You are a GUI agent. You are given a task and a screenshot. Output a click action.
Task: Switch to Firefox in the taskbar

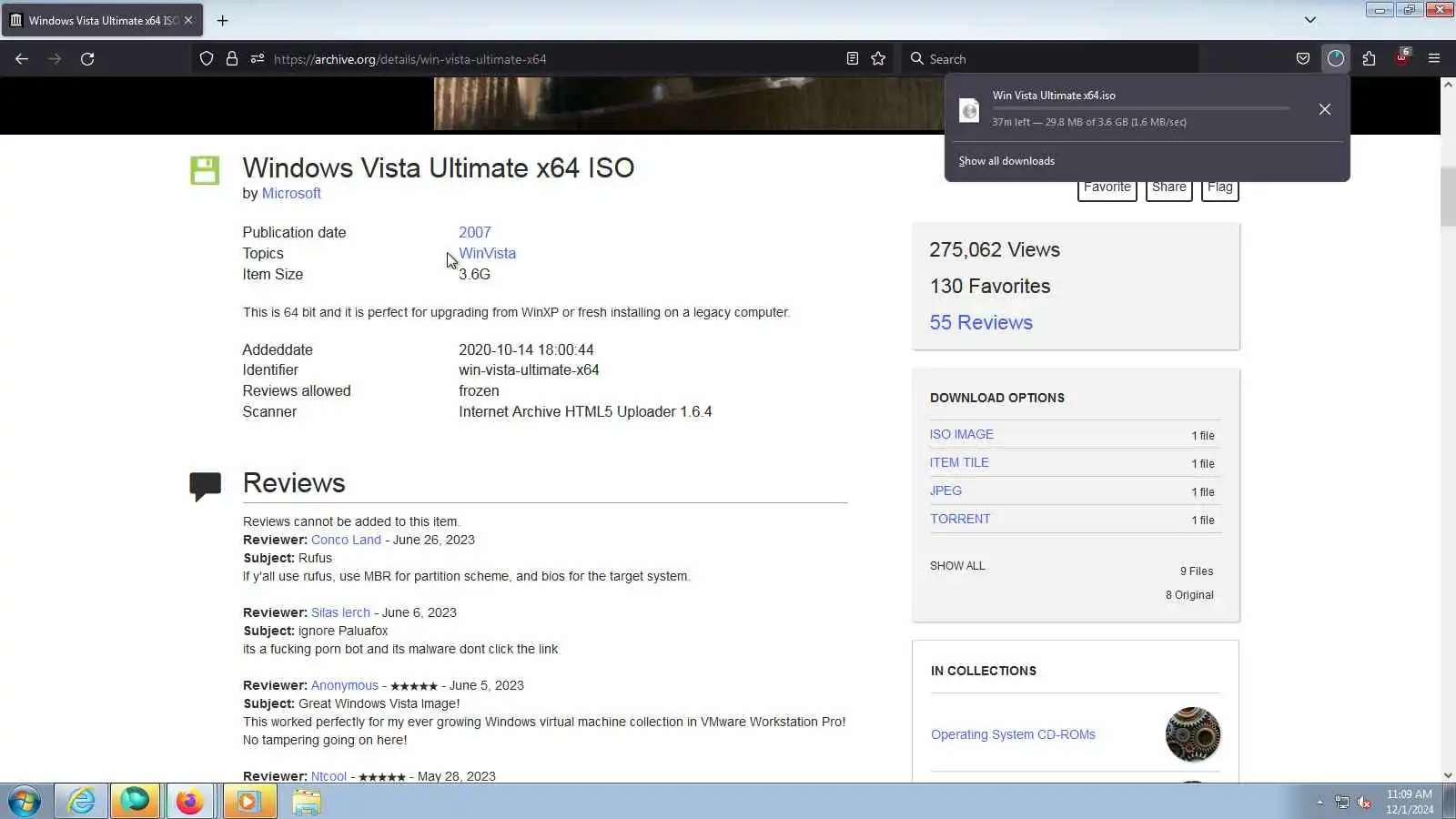[x=189, y=802]
